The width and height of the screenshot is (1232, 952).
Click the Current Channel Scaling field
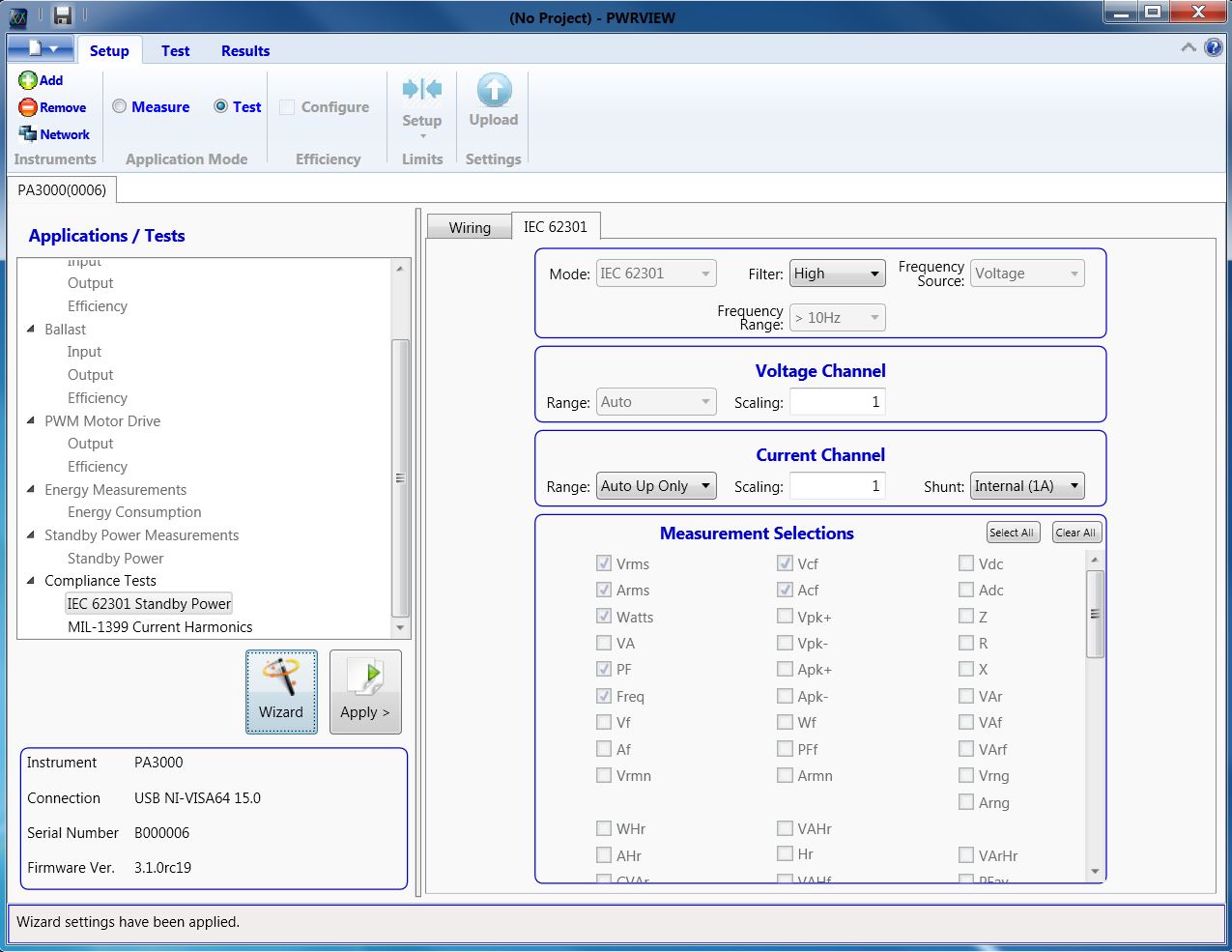(838, 486)
